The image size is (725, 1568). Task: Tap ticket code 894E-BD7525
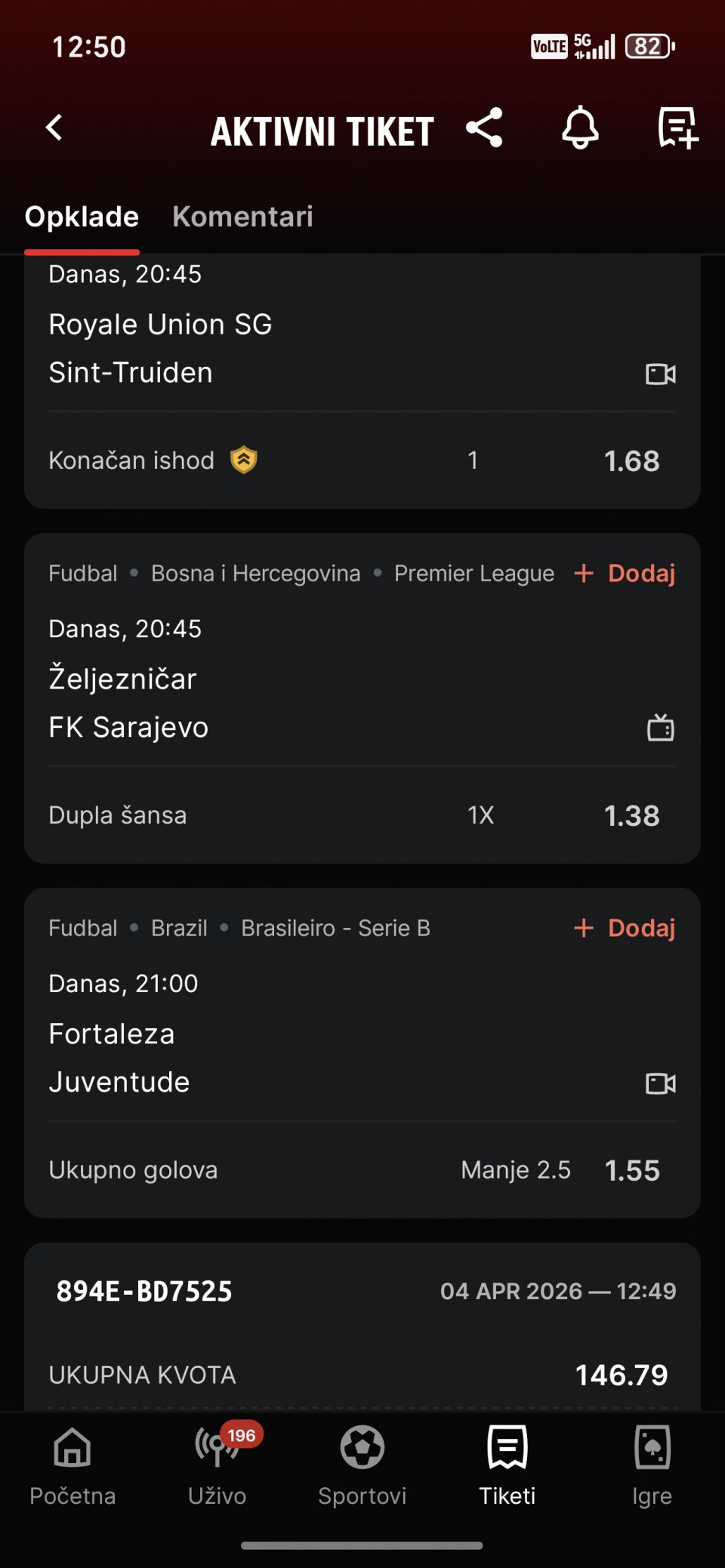click(x=144, y=1291)
